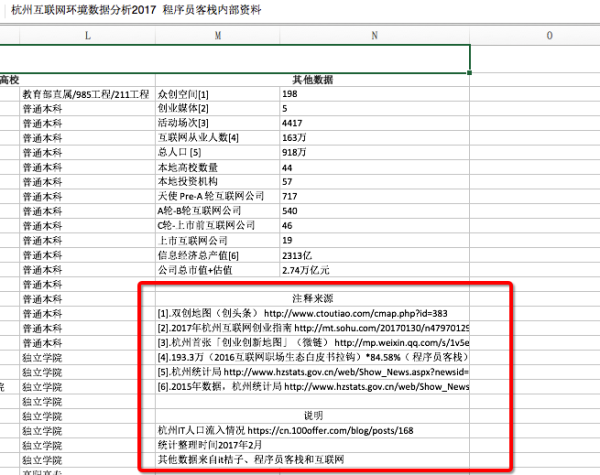Open 杭州IT人口流入情况 100offer link

tap(313, 431)
